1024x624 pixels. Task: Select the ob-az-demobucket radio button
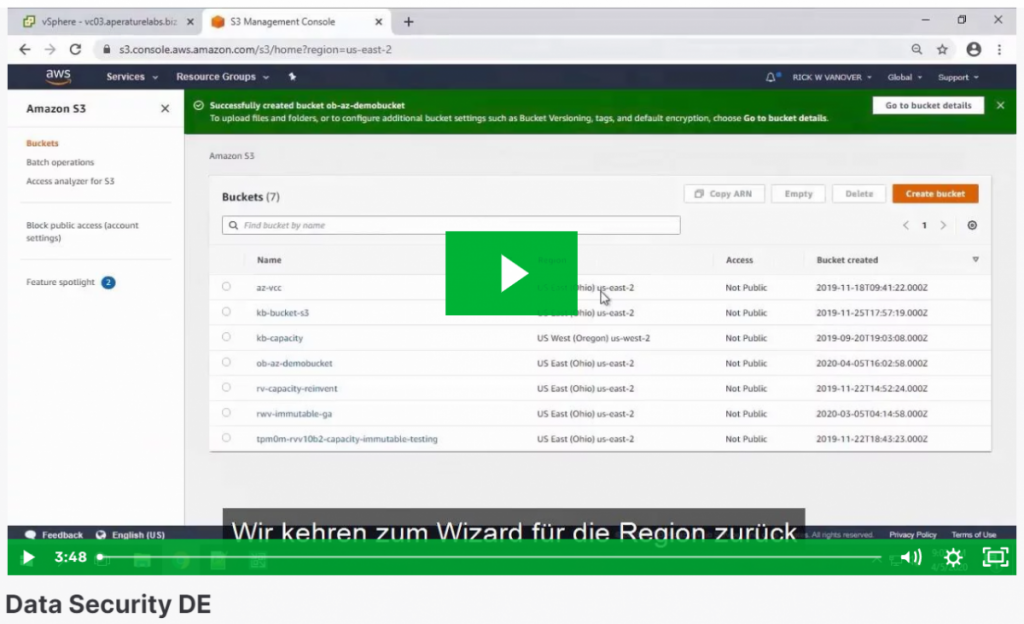[x=226, y=362]
